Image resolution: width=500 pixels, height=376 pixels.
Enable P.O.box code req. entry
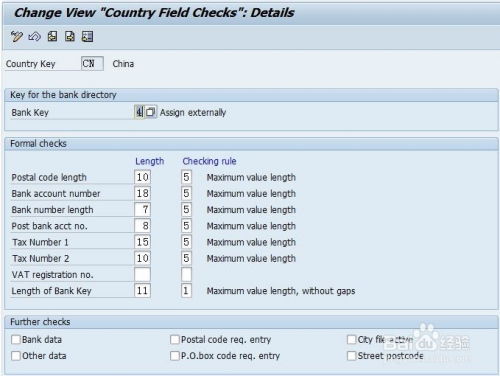pos(175,356)
